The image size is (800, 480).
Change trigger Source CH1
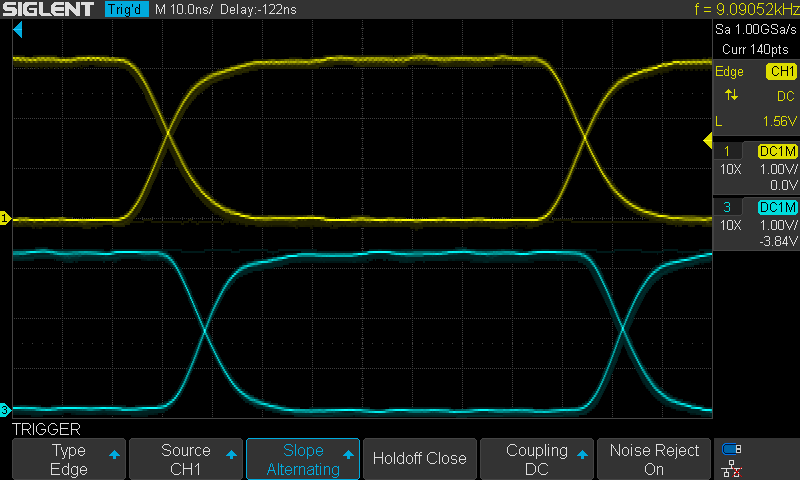(186, 459)
